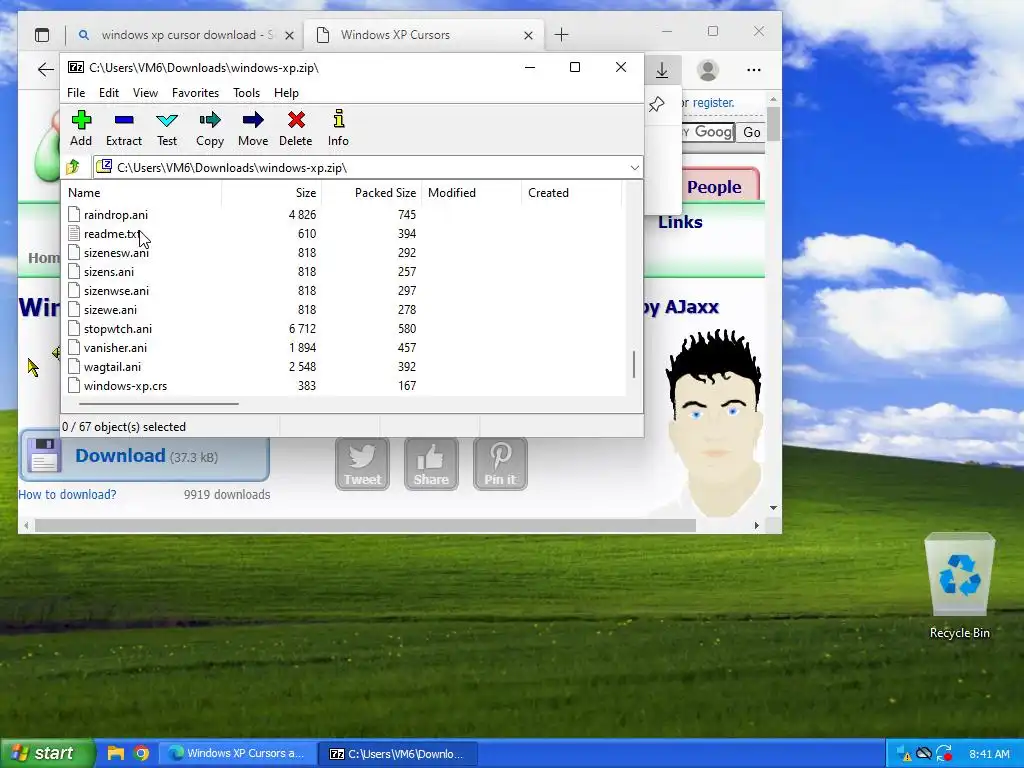Open the File menu
The image size is (1024, 768).
[x=76, y=93]
